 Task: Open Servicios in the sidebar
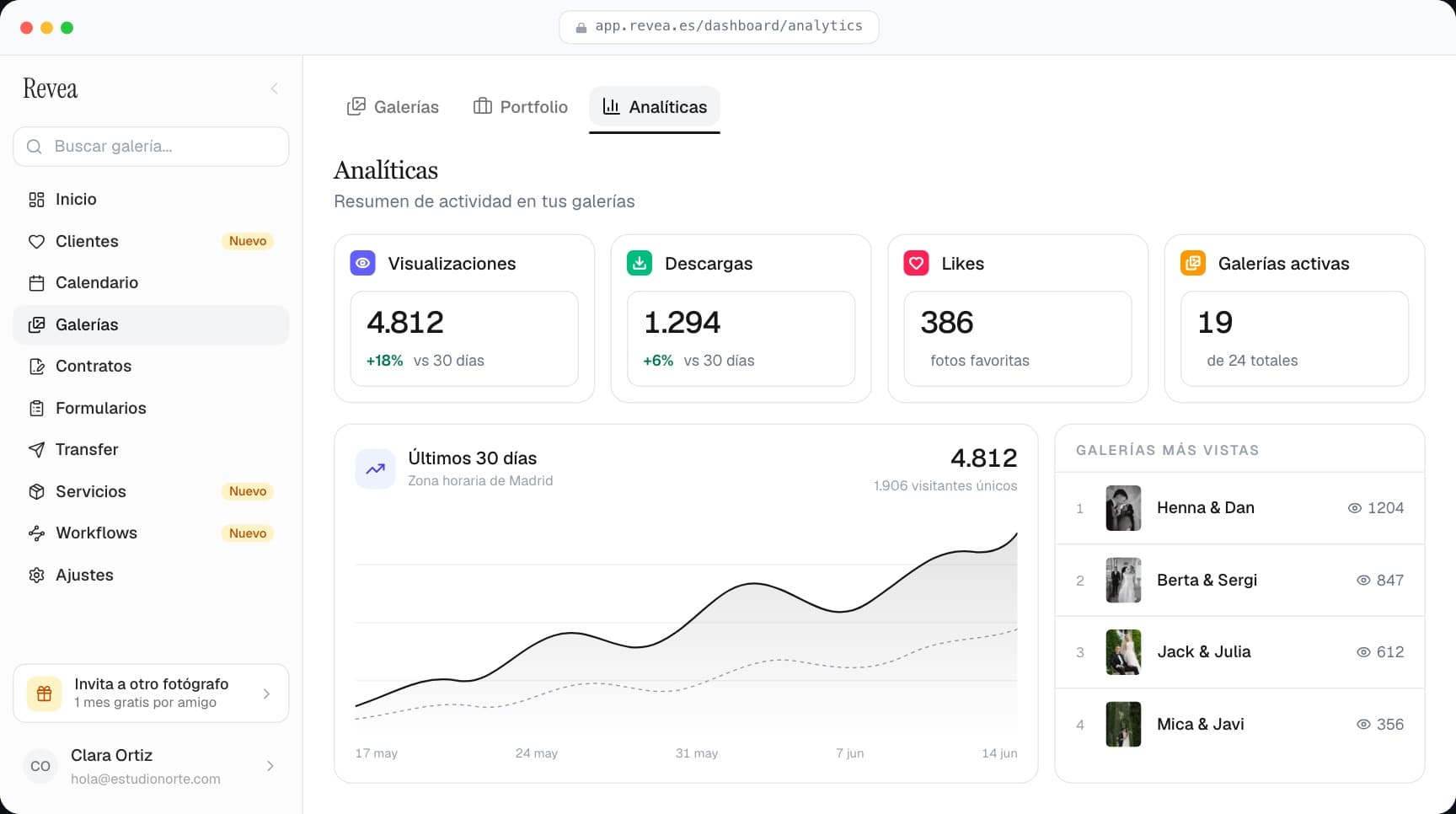(x=151, y=491)
